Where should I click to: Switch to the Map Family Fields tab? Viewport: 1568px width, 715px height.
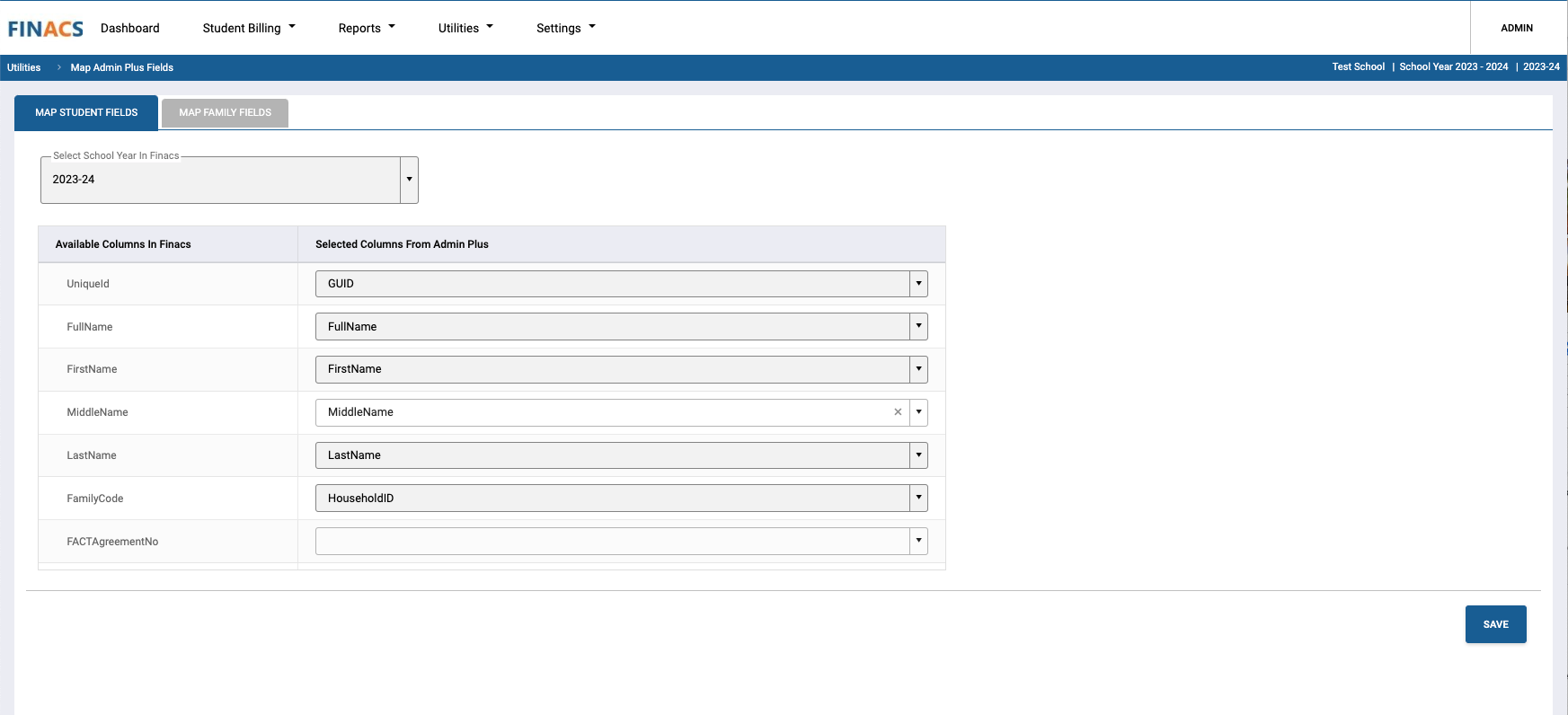click(225, 112)
